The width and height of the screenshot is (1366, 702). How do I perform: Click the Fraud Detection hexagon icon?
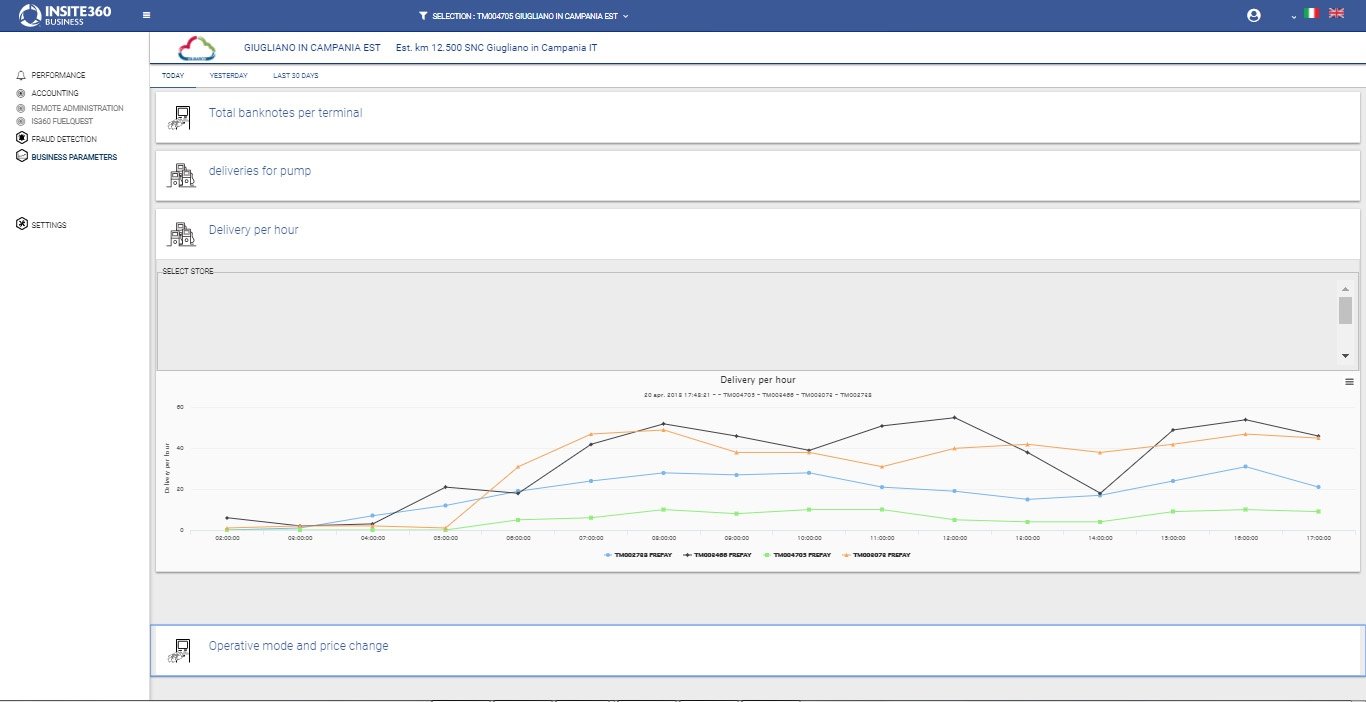[x=21, y=139]
